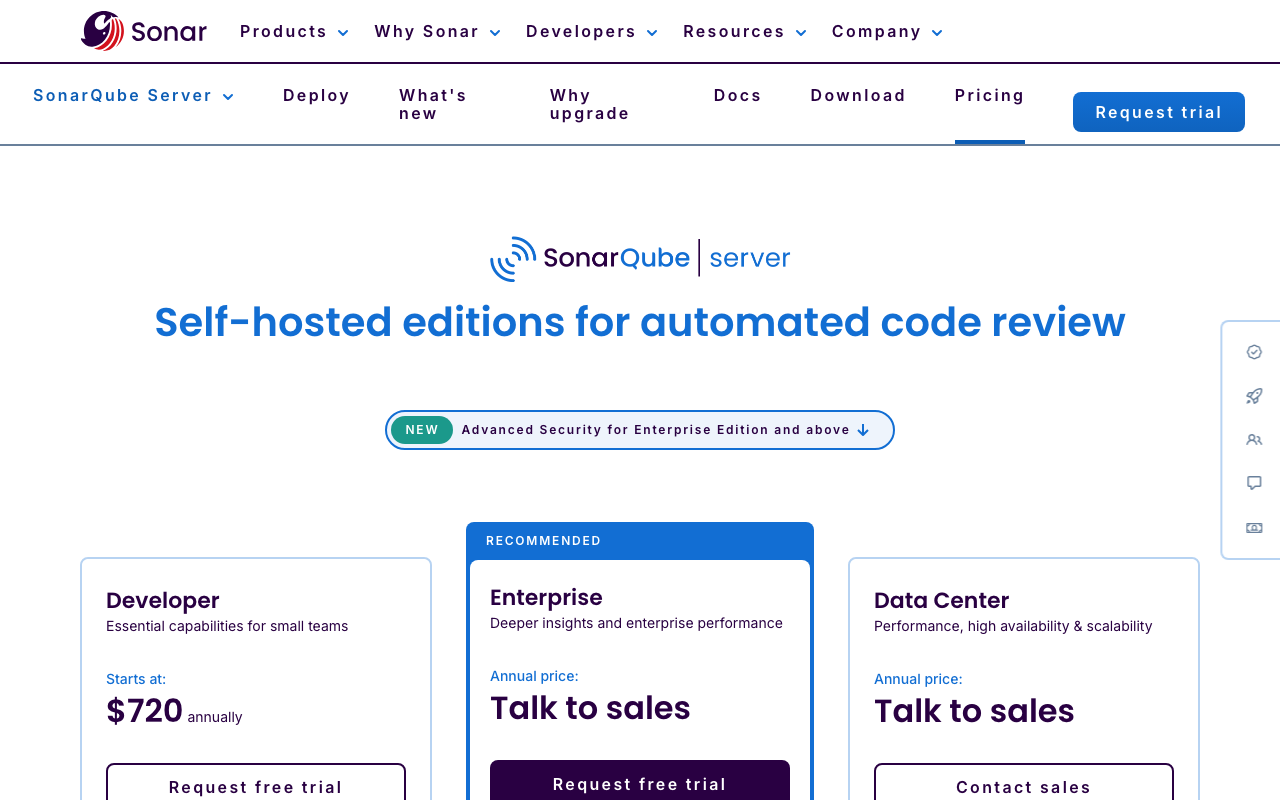Viewport: 1280px width, 800px height.
Task: Open the Products menu
Action: [x=294, y=31]
